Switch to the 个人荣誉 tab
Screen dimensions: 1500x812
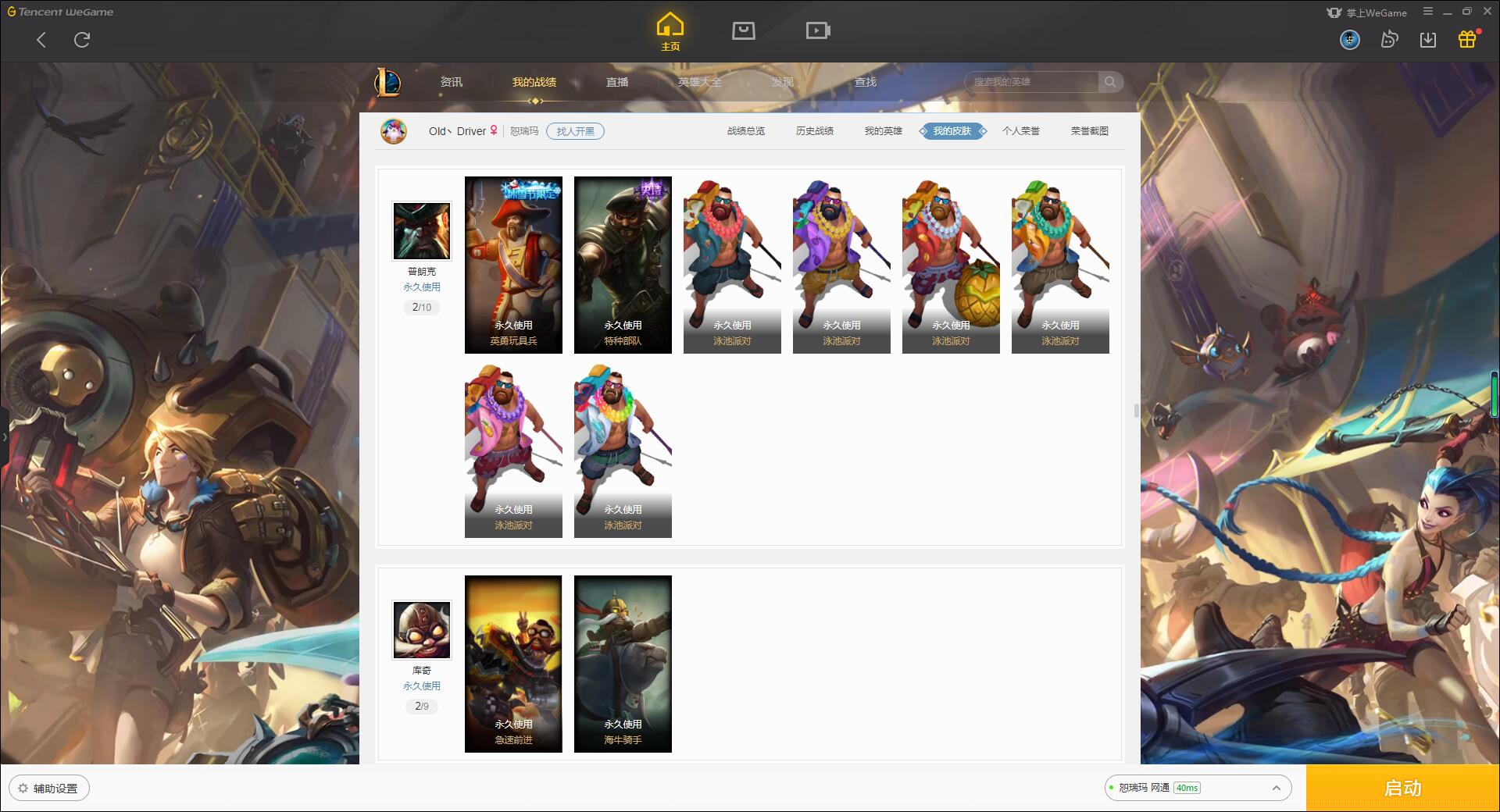point(1021,131)
